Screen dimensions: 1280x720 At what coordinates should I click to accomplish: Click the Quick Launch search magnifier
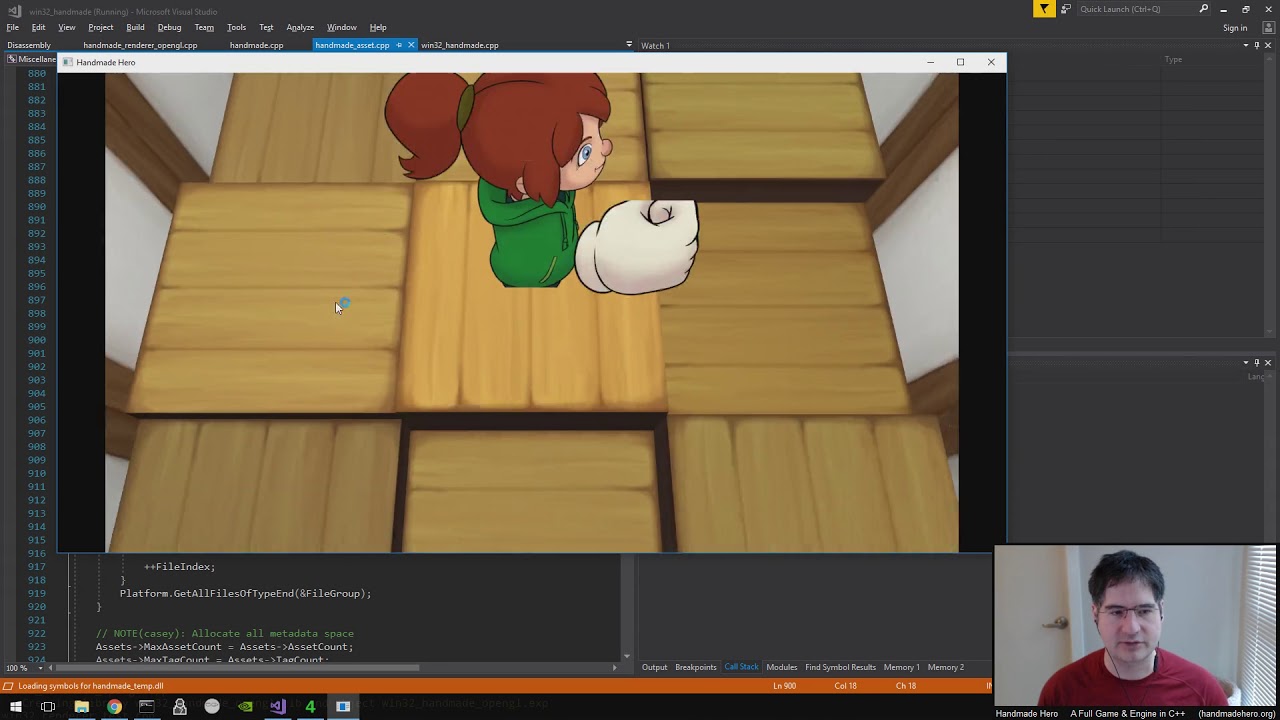1203,9
